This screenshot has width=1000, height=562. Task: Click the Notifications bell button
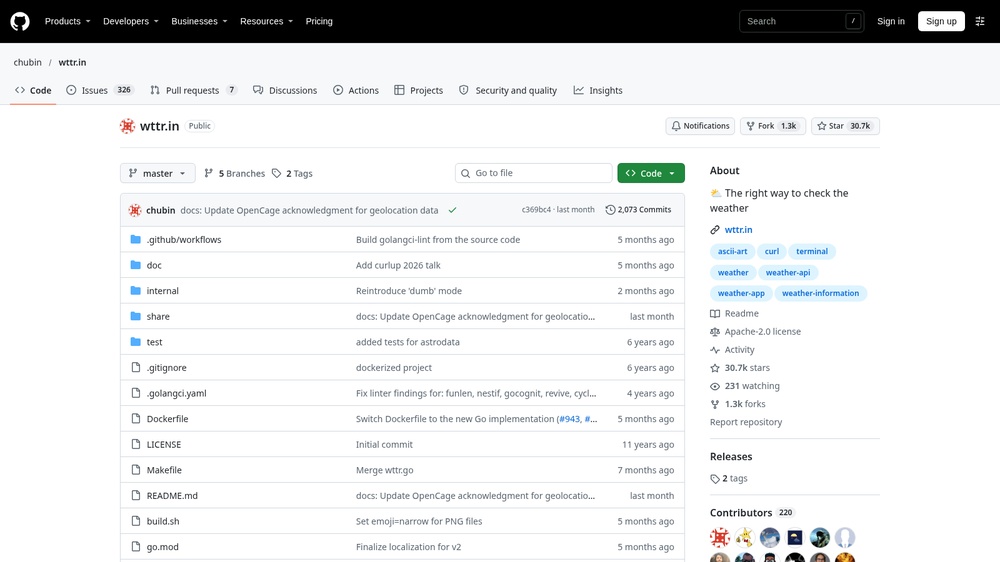point(700,126)
